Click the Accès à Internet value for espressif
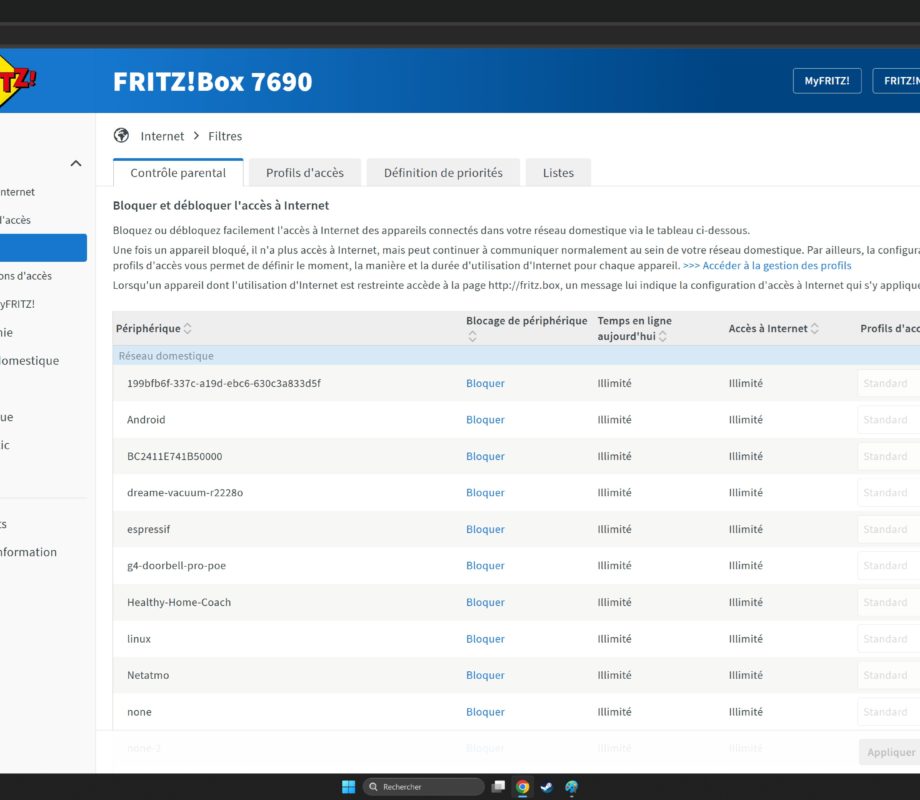 tap(746, 529)
